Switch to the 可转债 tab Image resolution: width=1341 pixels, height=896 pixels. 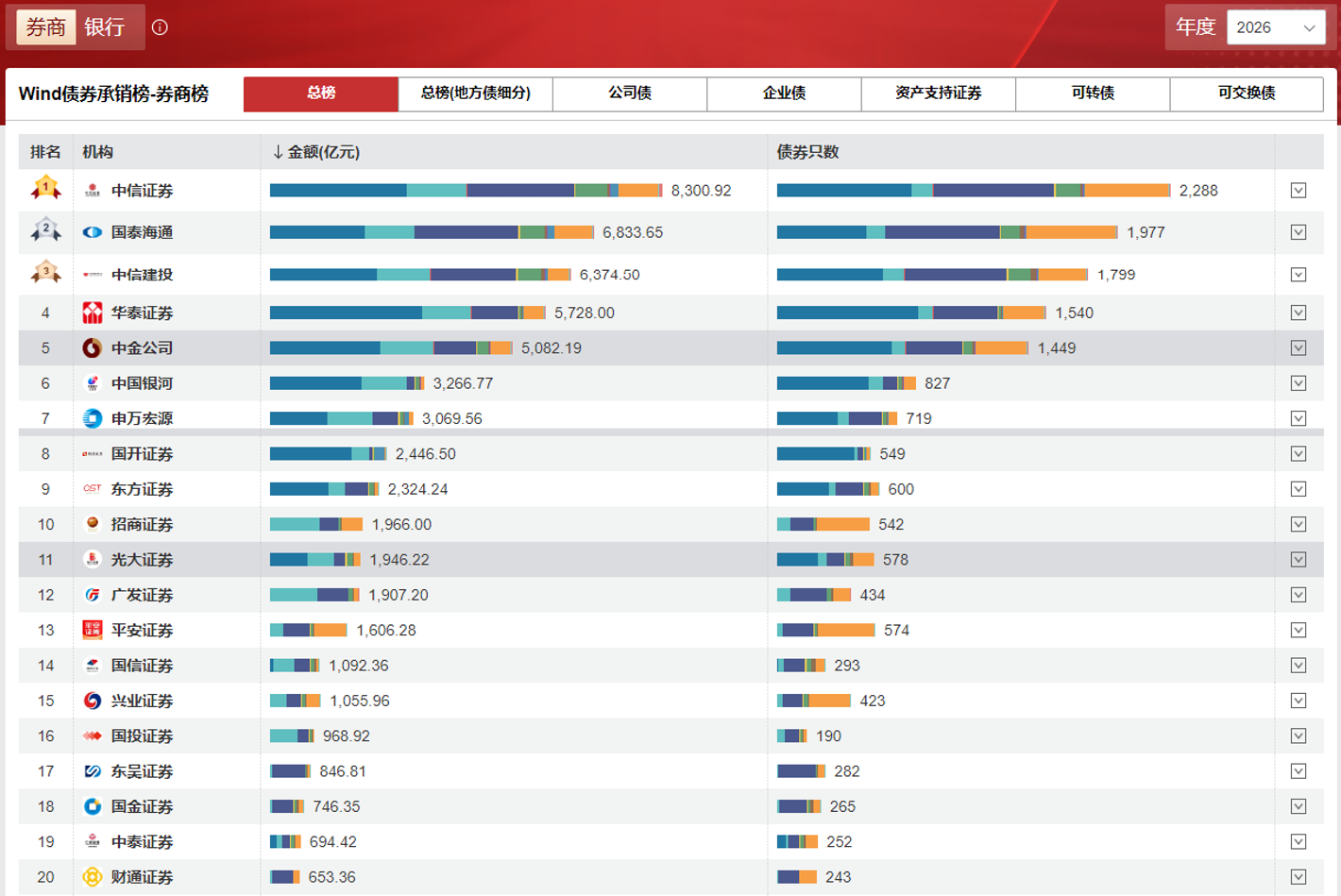1093,93
